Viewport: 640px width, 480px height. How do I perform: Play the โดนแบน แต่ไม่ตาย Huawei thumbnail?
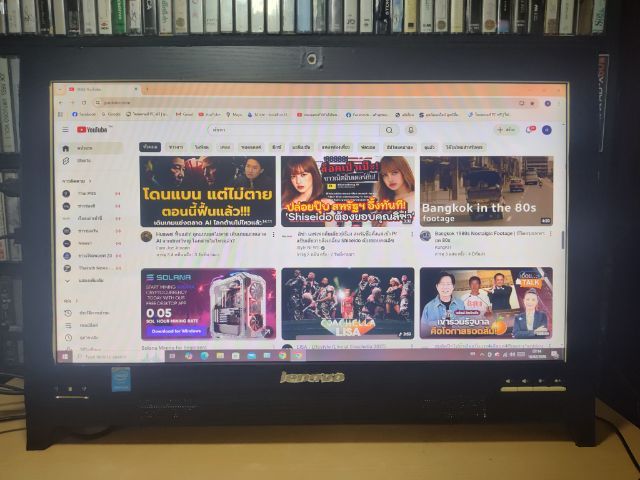coord(207,191)
